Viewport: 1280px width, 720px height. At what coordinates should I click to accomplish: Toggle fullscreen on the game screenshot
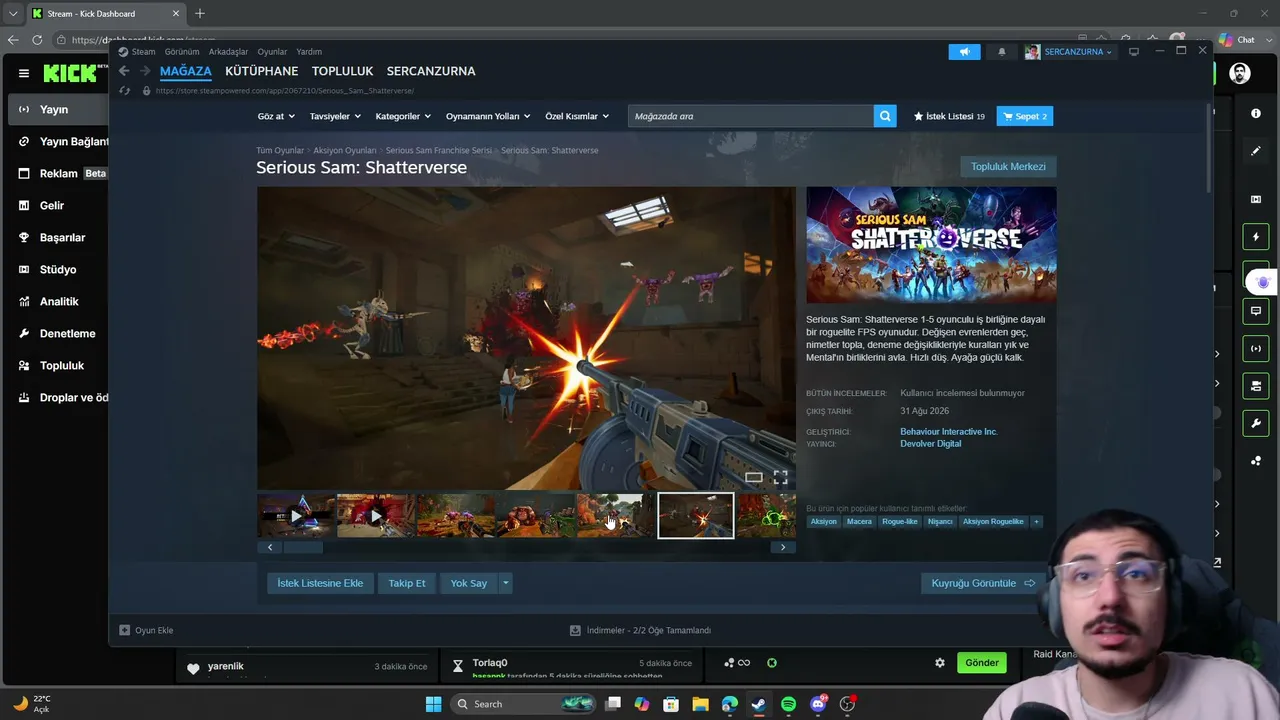coord(780,477)
